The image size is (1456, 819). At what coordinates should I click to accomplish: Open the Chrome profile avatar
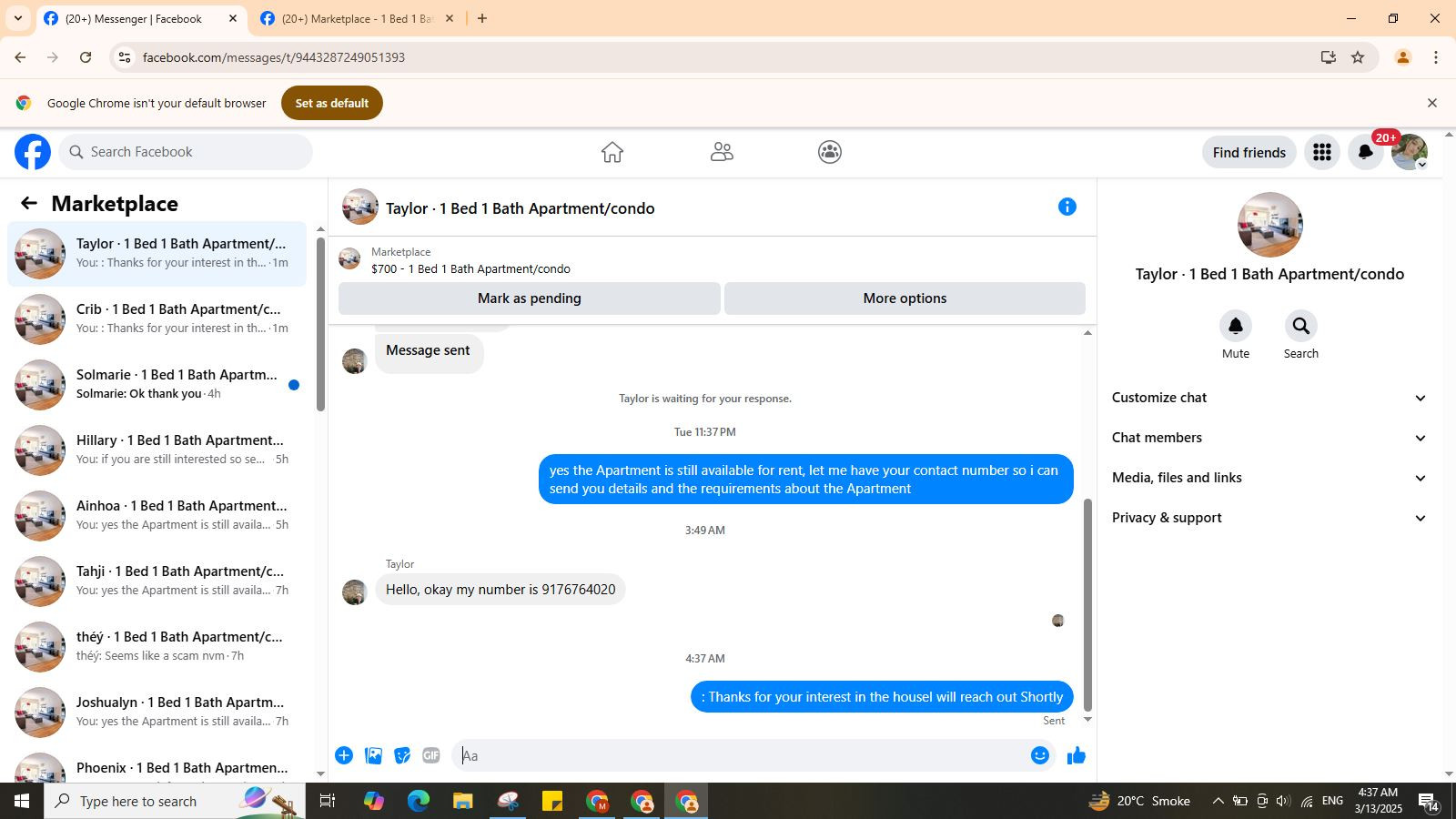click(x=1402, y=57)
